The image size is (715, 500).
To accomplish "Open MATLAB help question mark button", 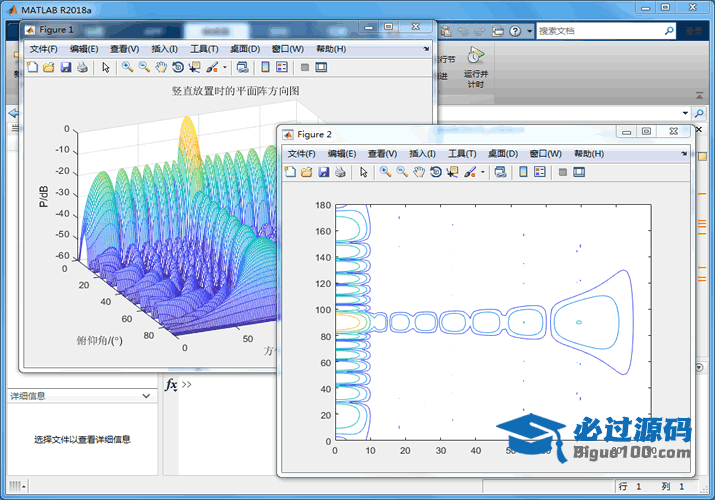I will point(515,31).
